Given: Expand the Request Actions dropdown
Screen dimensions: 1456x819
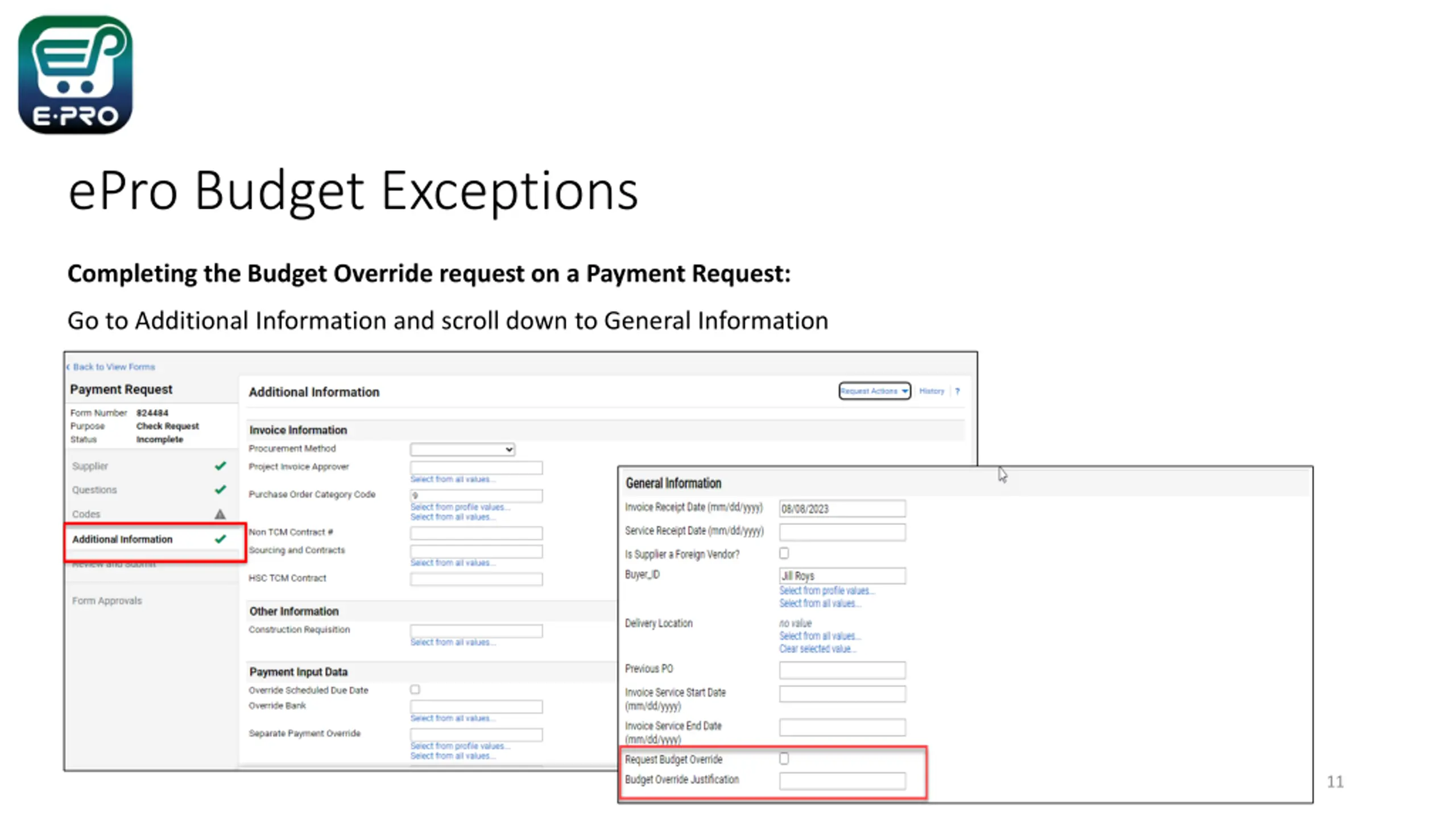Looking at the screenshot, I should (875, 391).
